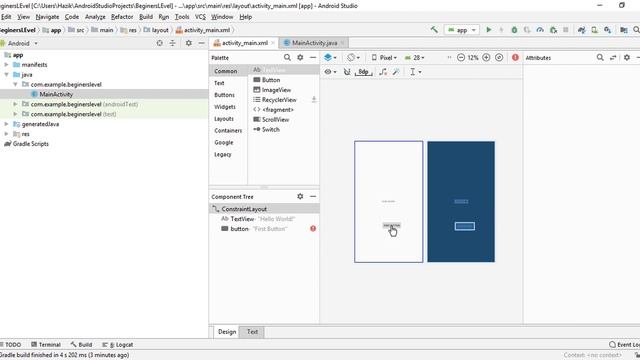The height and width of the screenshot is (360, 640).
Task: Click the Clear All Constraints icon
Action: click(x=383, y=72)
